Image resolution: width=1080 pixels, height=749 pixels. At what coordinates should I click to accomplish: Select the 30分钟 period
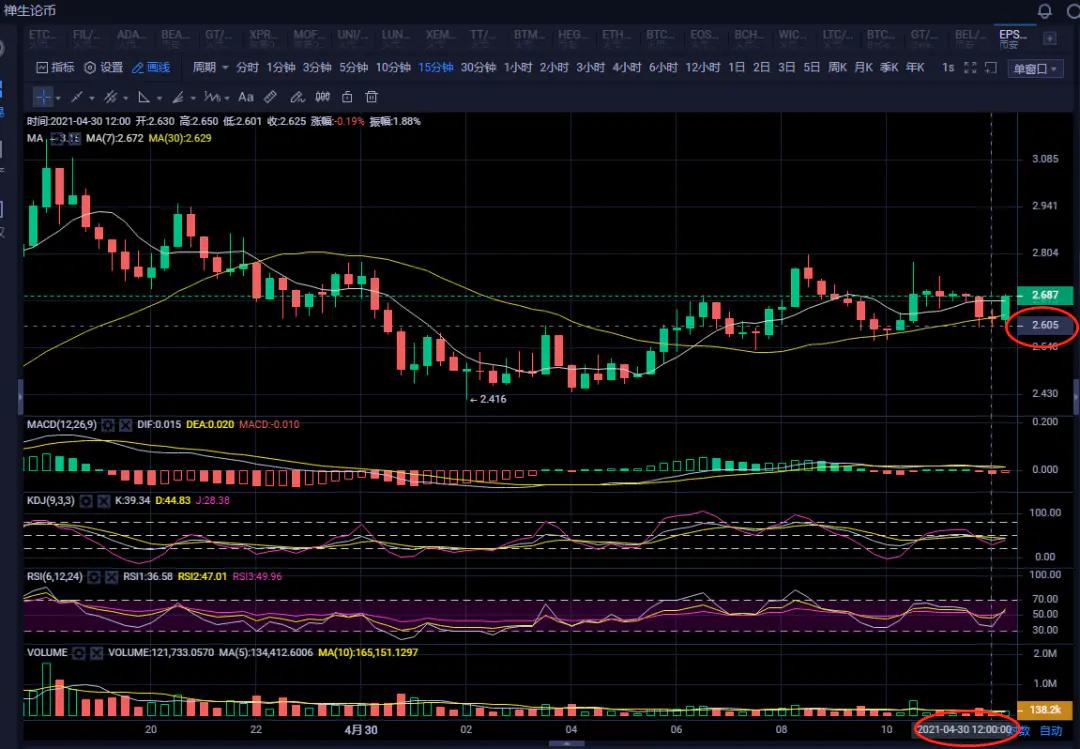click(x=478, y=68)
